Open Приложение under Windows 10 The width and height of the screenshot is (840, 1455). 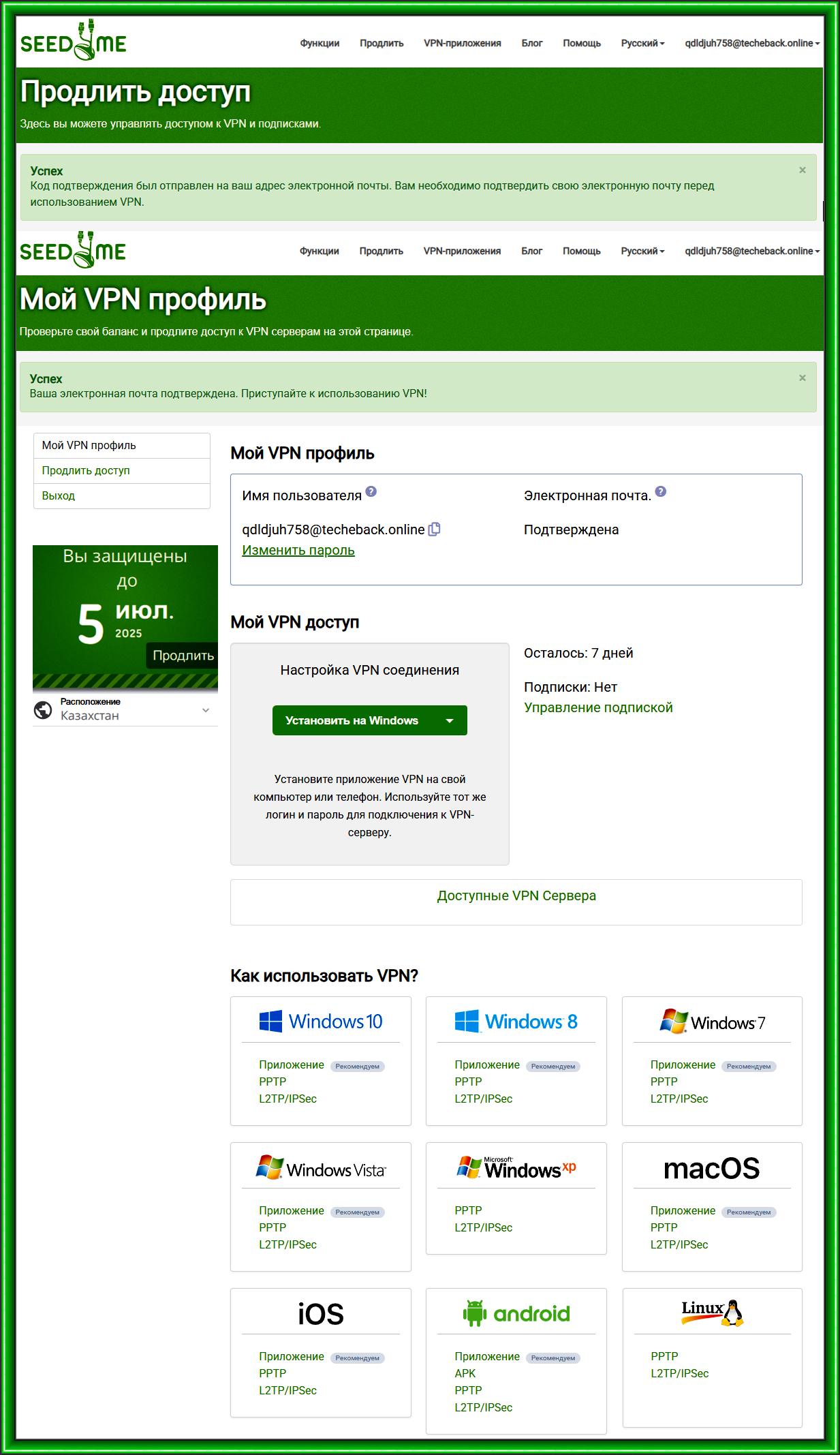[x=292, y=1065]
